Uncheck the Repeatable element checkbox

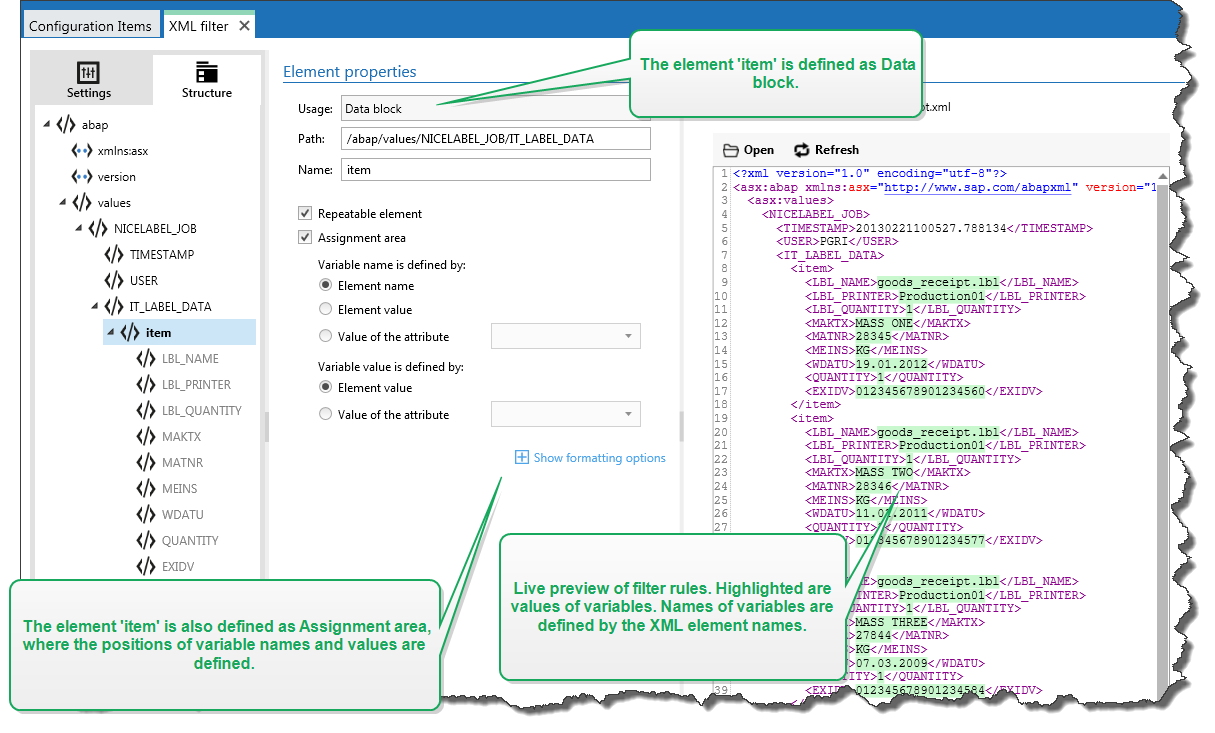(x=304, y=213)
